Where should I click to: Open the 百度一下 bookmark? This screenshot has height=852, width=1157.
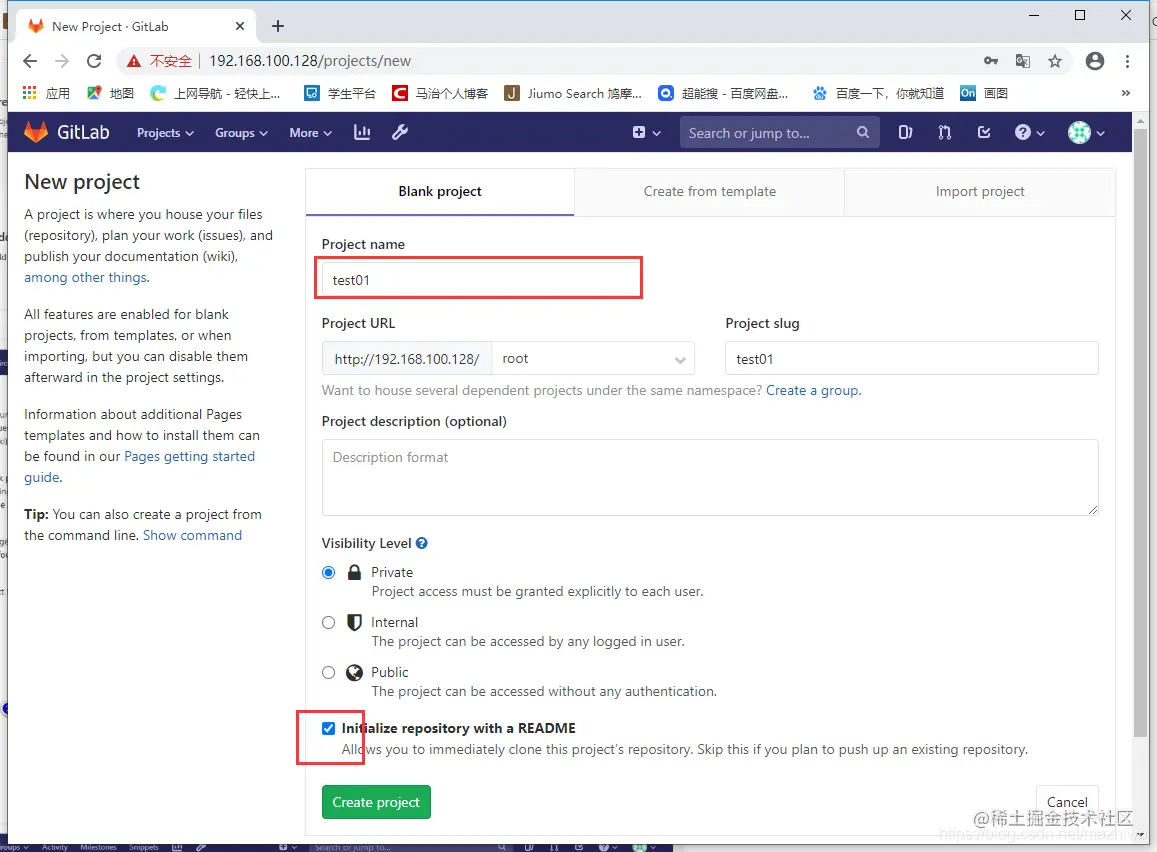(x=878, y=93)
